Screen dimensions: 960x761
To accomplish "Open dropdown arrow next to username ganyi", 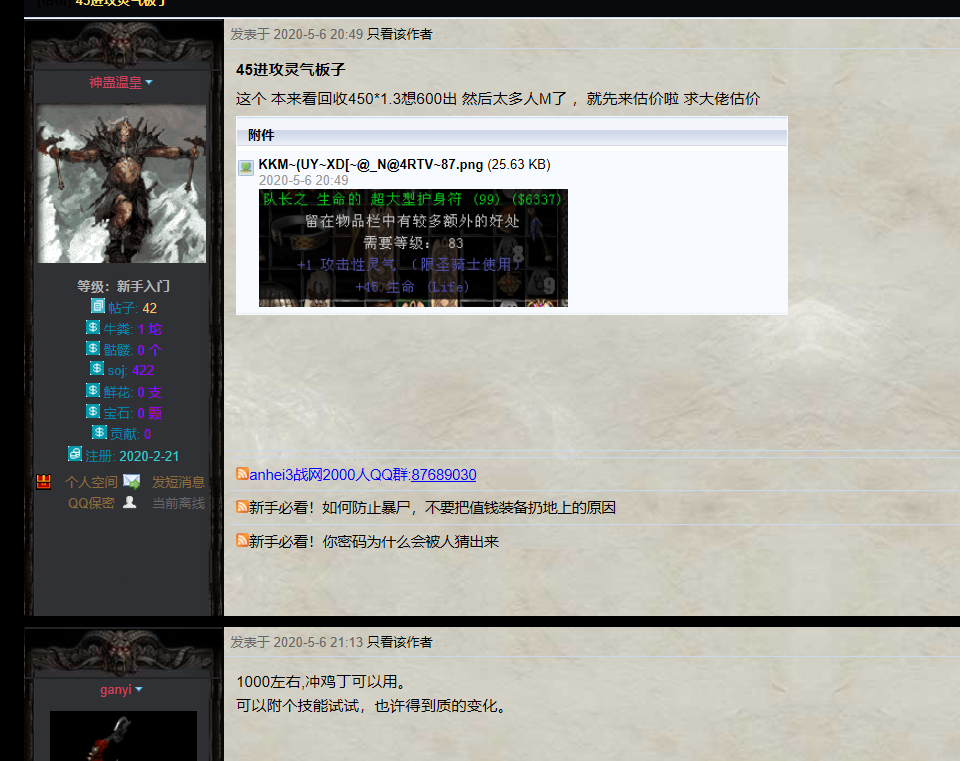I will pyautogui.click(x=139, y=689).
